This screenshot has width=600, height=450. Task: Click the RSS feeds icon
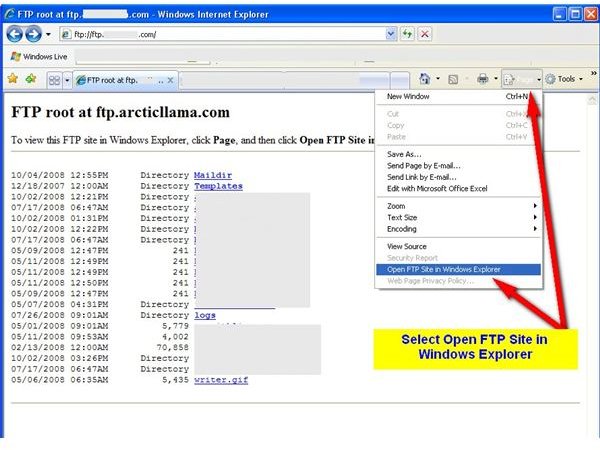pyautogui.click(x=453, y=80)
